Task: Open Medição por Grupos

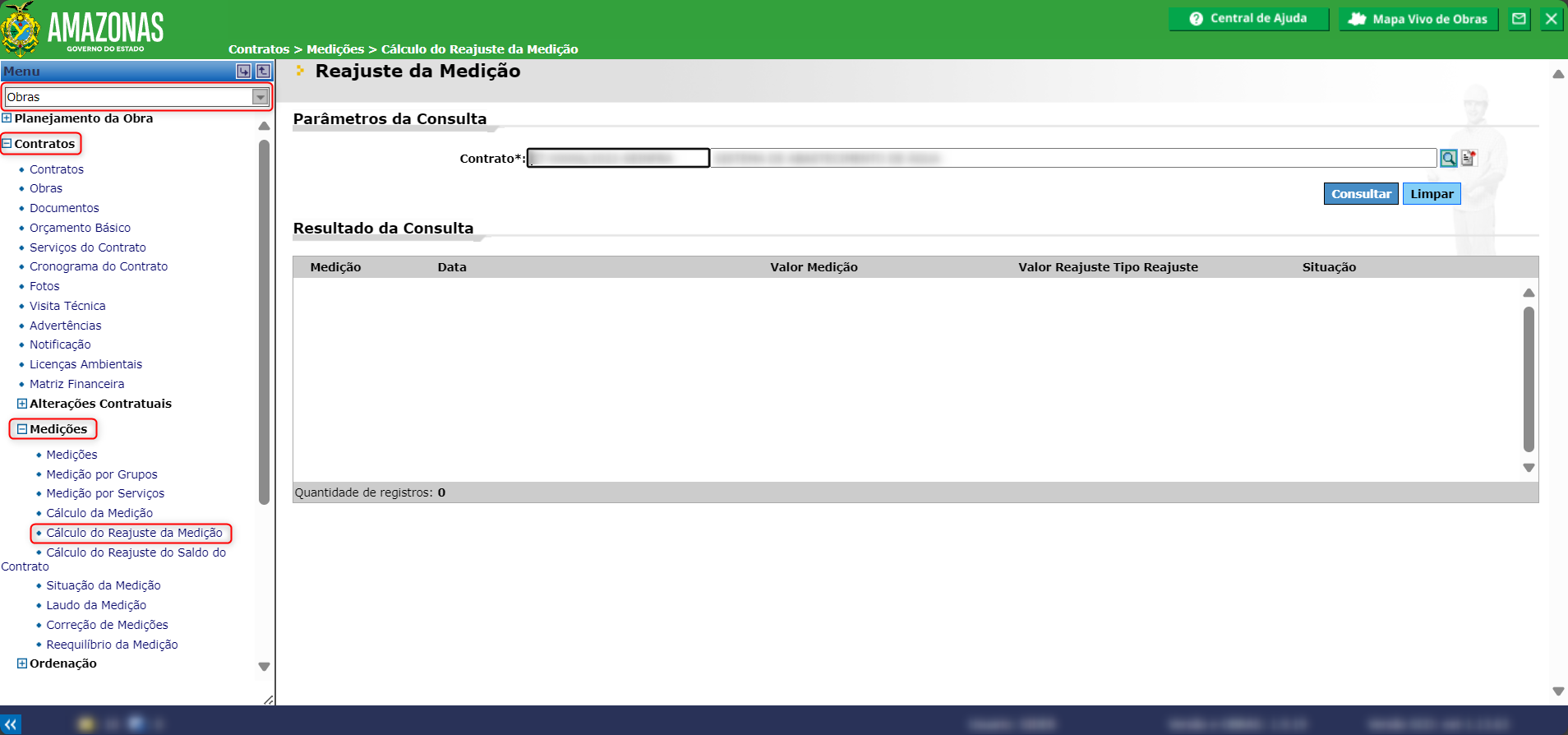Action: (102, 474)
